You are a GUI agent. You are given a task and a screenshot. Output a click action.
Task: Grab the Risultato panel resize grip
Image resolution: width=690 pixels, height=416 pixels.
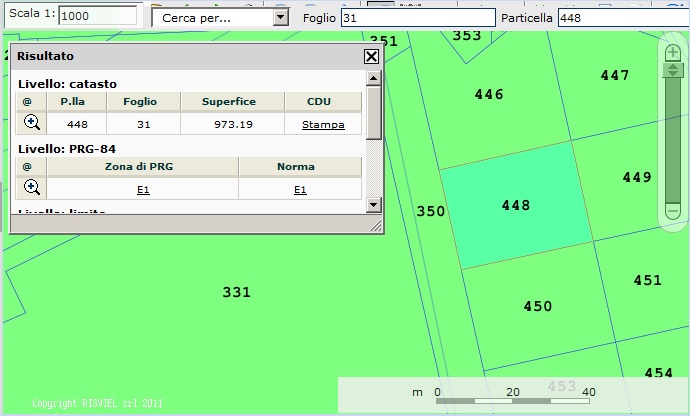[x=376, y=227]
